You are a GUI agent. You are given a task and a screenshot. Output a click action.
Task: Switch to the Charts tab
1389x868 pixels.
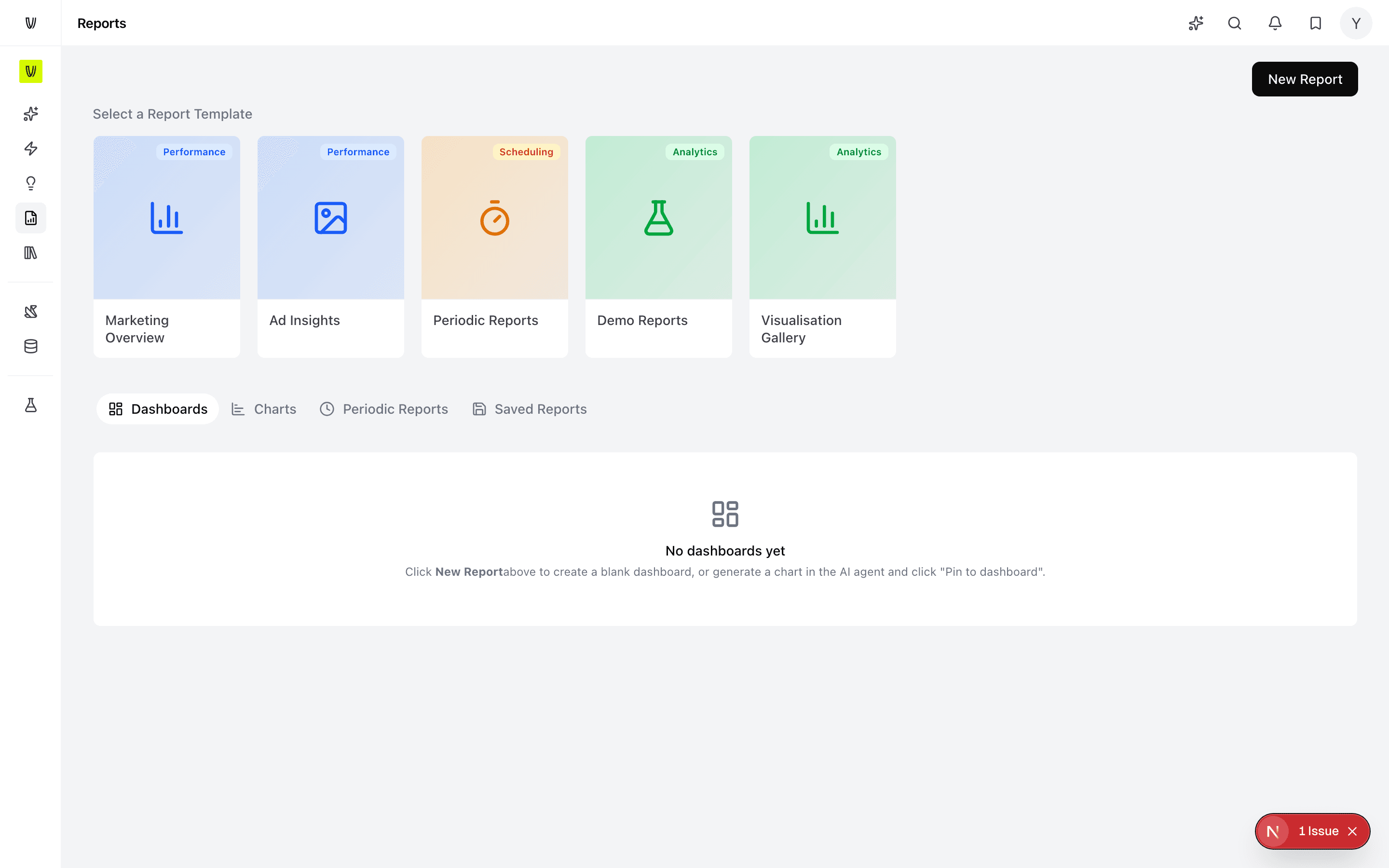(263, 409)
